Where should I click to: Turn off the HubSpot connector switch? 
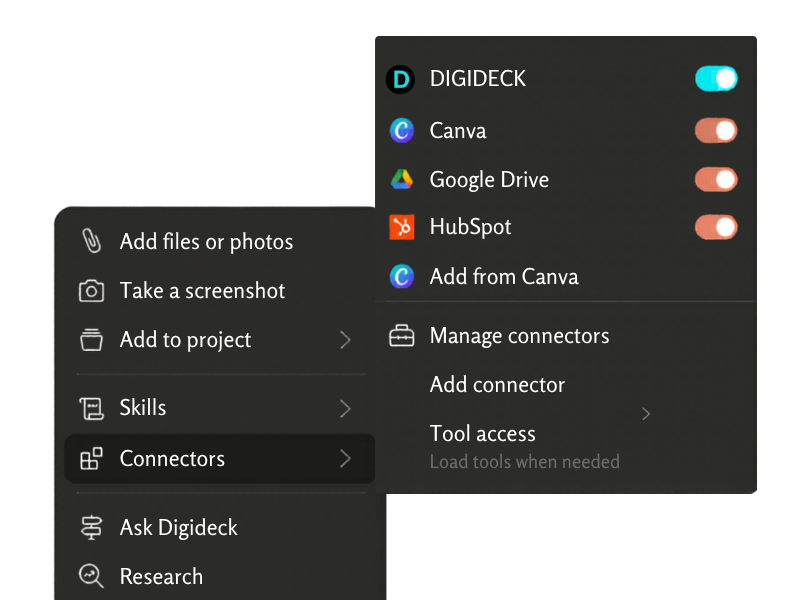(716, 227)
